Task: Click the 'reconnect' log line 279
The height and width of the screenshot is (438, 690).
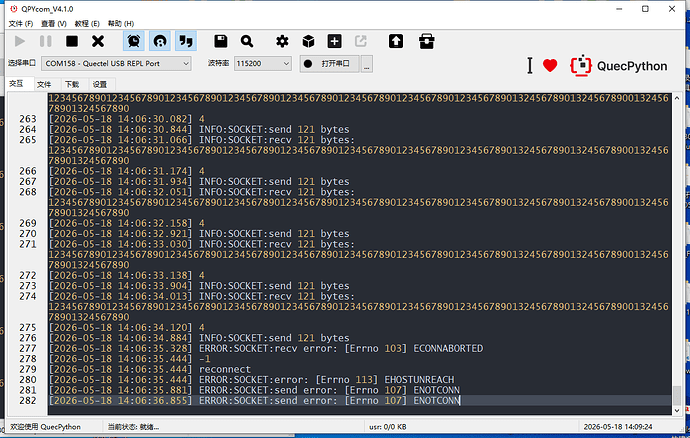Action: click(150, 369)
